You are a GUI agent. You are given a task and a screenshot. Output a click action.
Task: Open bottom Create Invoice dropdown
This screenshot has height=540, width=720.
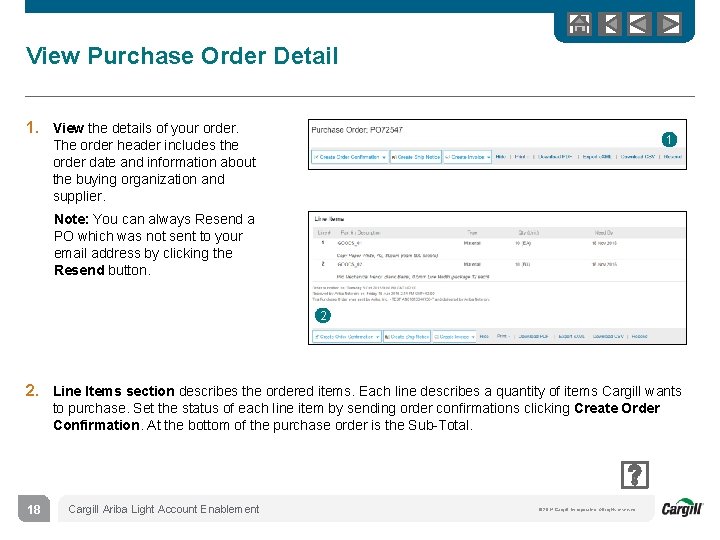point(454,337)
